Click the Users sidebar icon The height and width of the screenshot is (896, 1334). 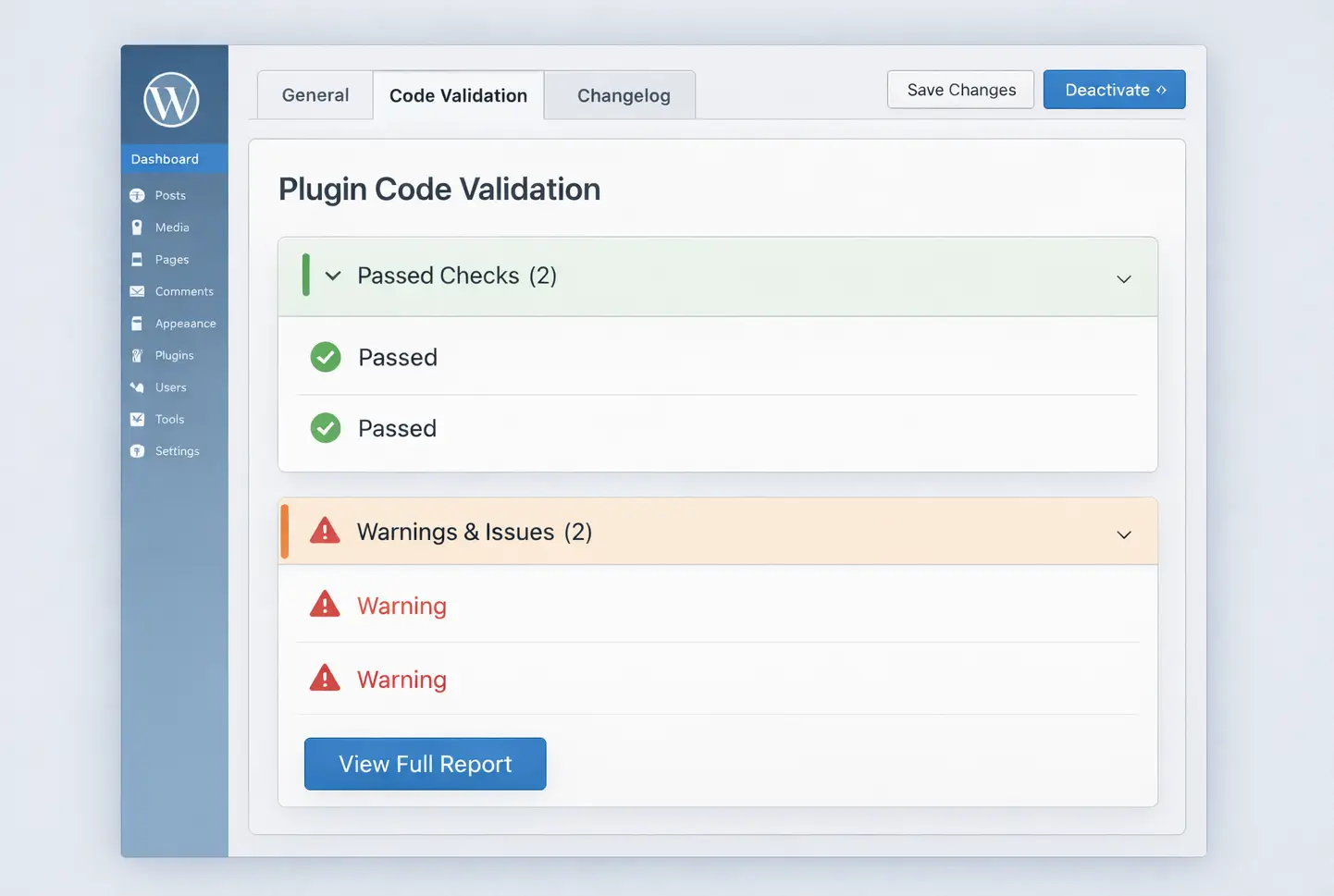137,387
